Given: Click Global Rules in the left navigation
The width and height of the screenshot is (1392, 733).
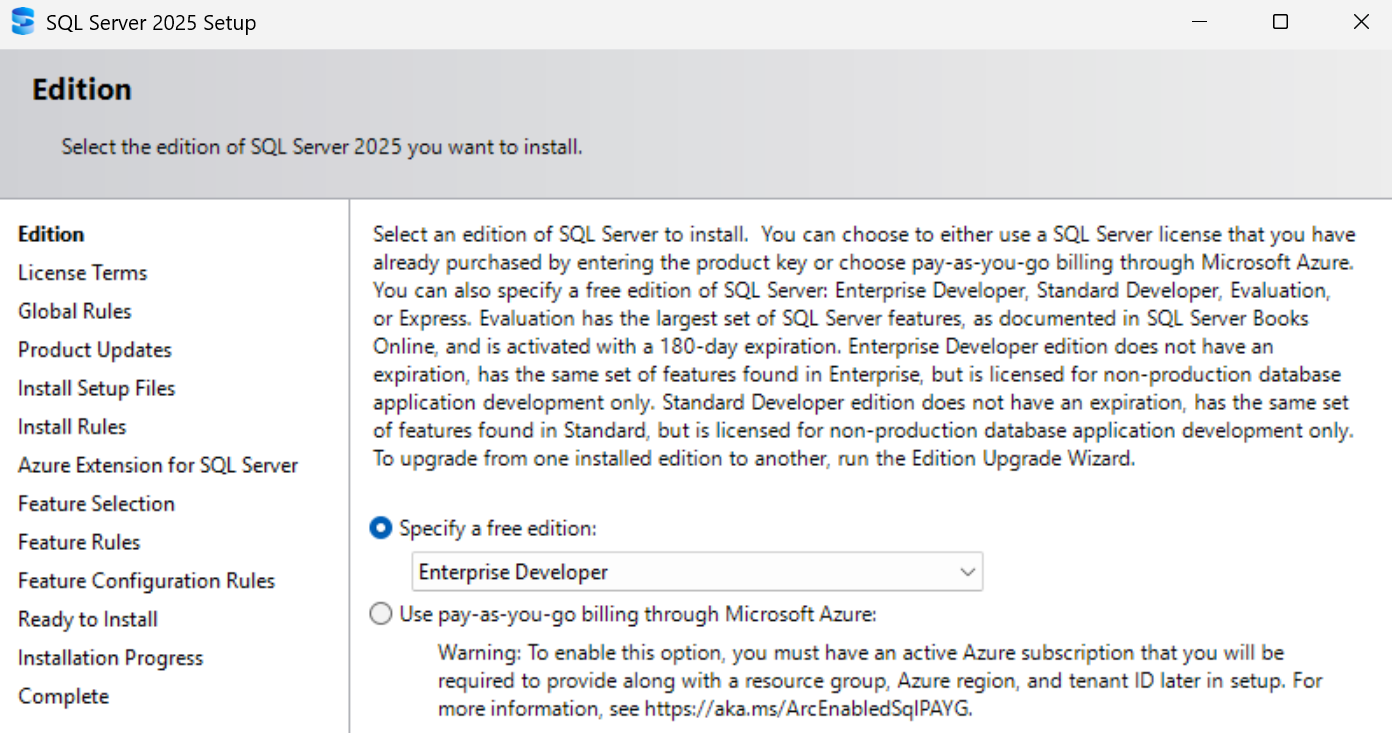Looking at the screenshot, I should pos(74,312).
